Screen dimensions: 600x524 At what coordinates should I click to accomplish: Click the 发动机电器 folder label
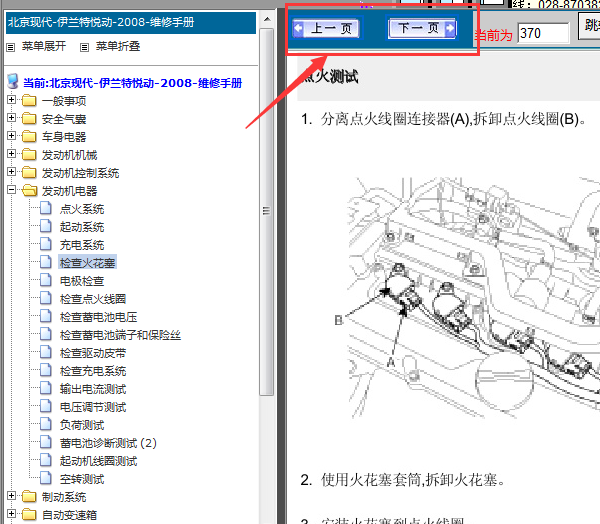pos(69,191)
